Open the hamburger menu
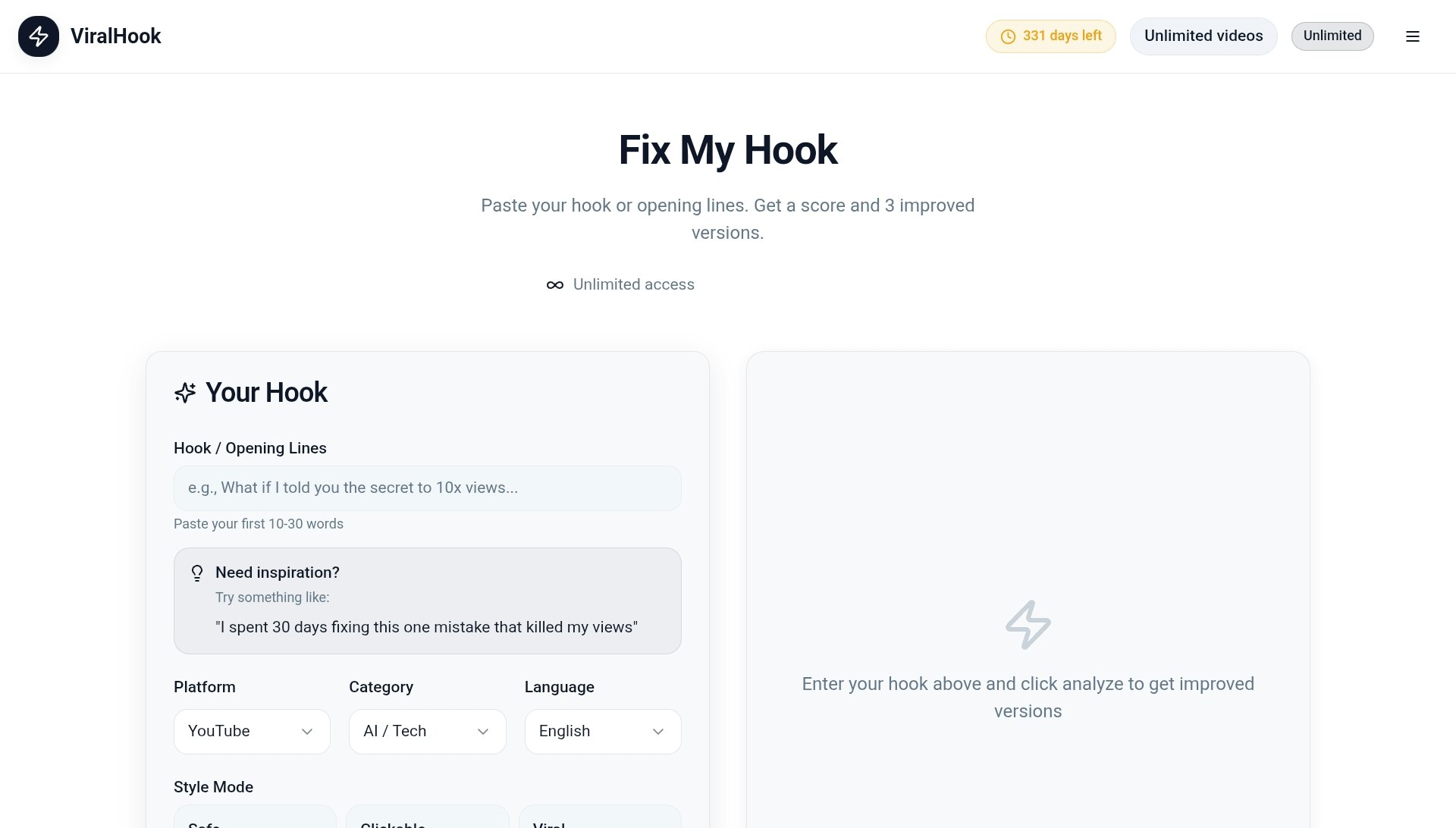Viewport: 1456px width, 828px height. pos(1413,36)
